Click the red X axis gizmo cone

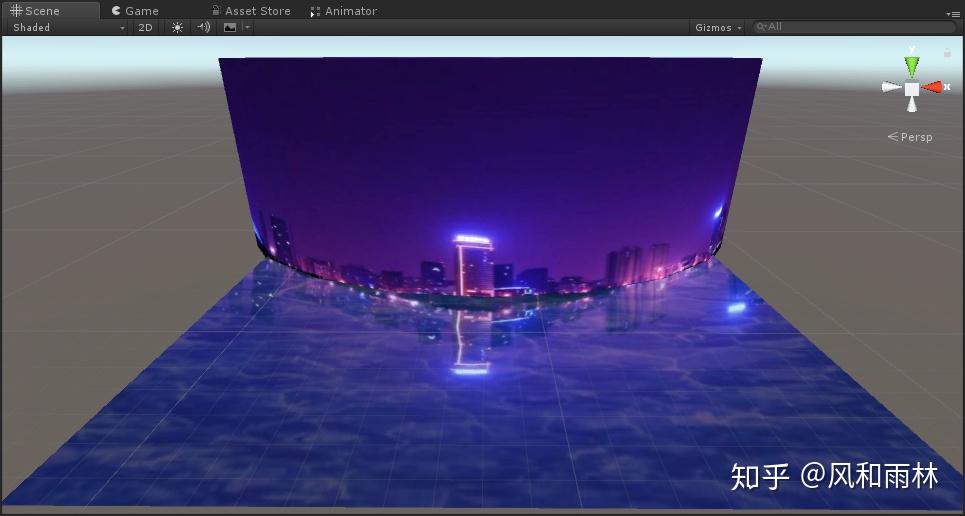(x=934, y=87)
